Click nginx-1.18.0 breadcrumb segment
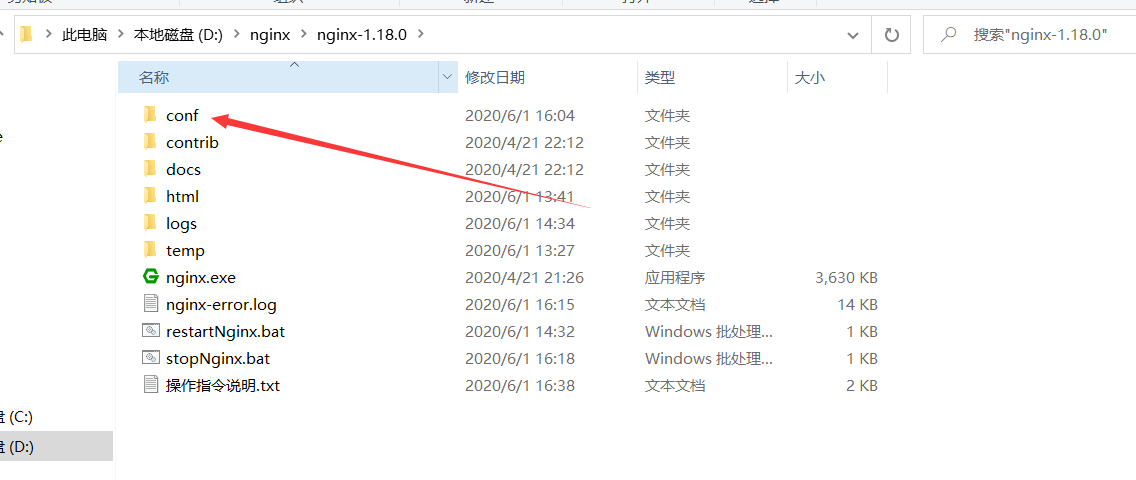Image resolution: width=1136 pixels, height=480 pixels. pyautogui.click(x=362, y=35)
